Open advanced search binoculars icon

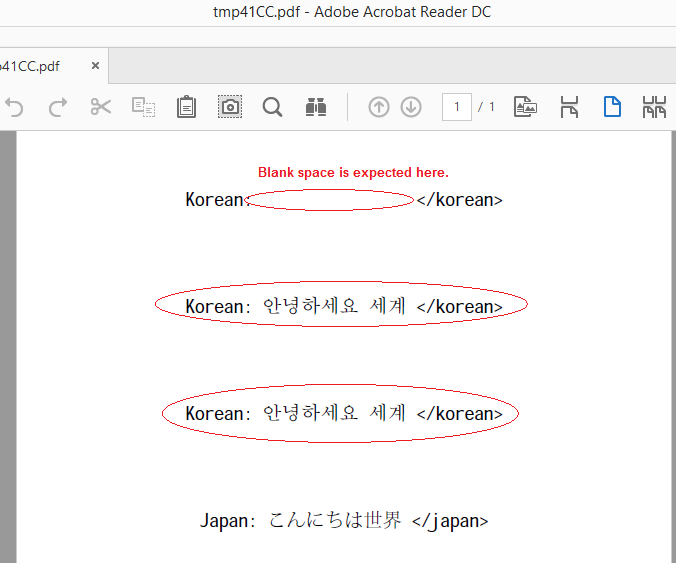click(x=316, y=107)
